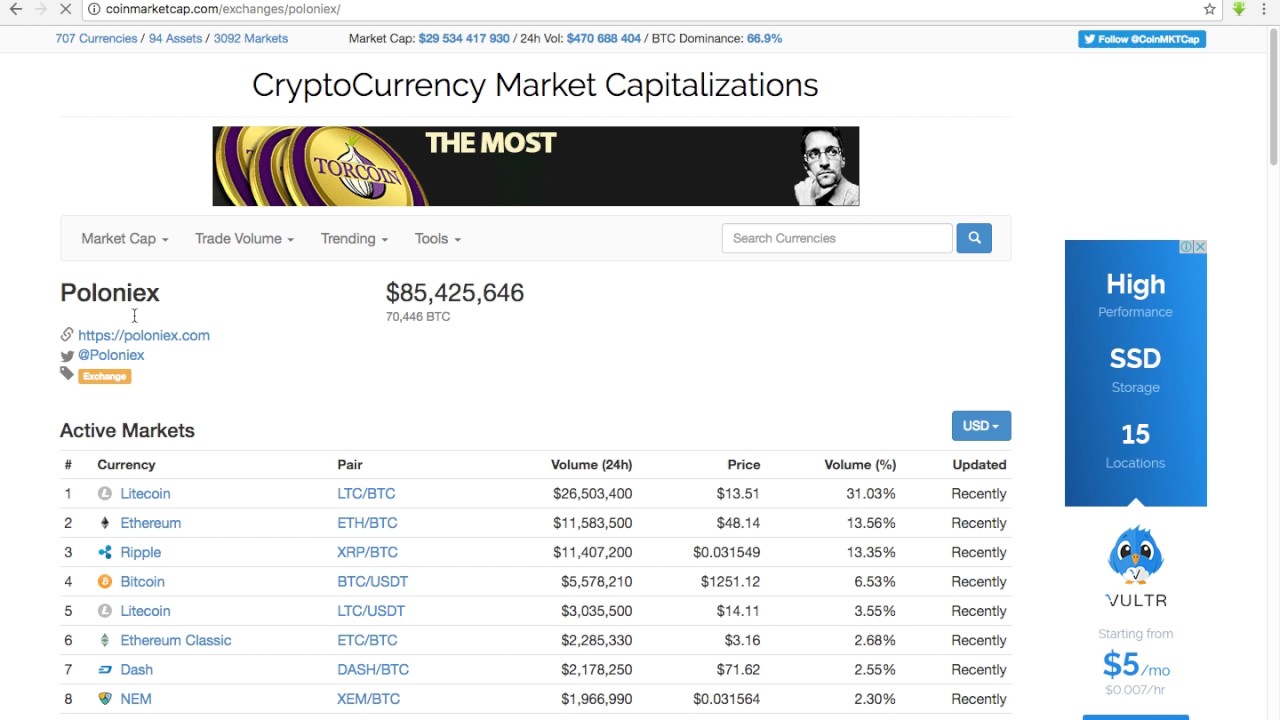Click the 31.03% volume percentage cell
Screen dimensions: 1280x720
[x=870, y=494]
